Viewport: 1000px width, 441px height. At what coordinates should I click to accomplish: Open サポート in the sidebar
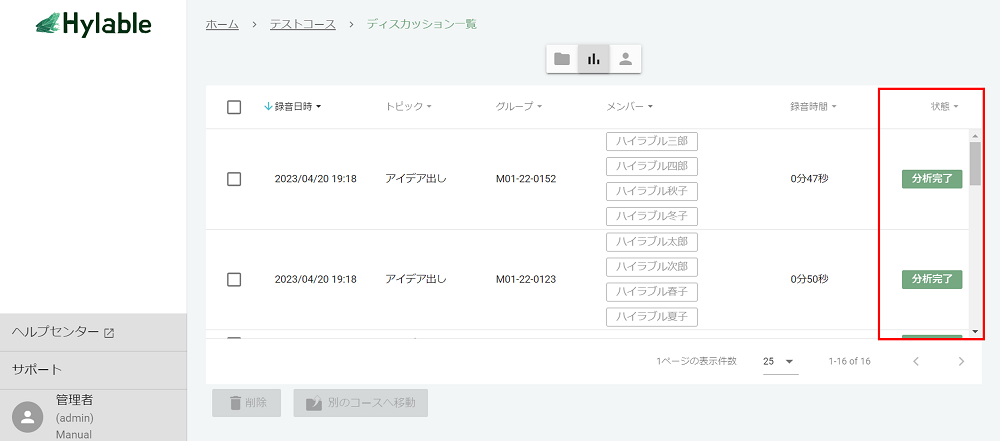(37, 370)
